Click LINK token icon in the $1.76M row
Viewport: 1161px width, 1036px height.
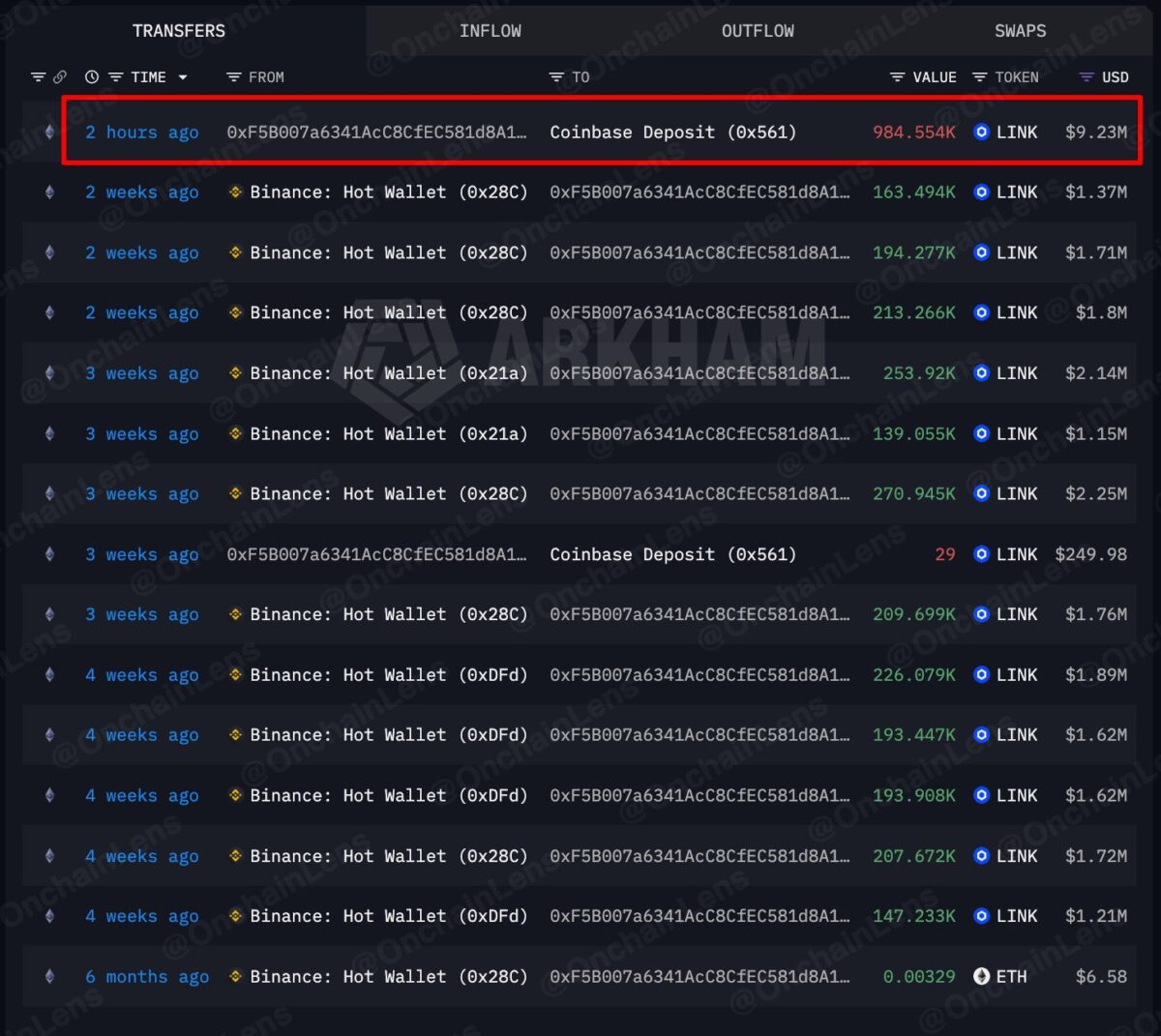click(981, 614)
